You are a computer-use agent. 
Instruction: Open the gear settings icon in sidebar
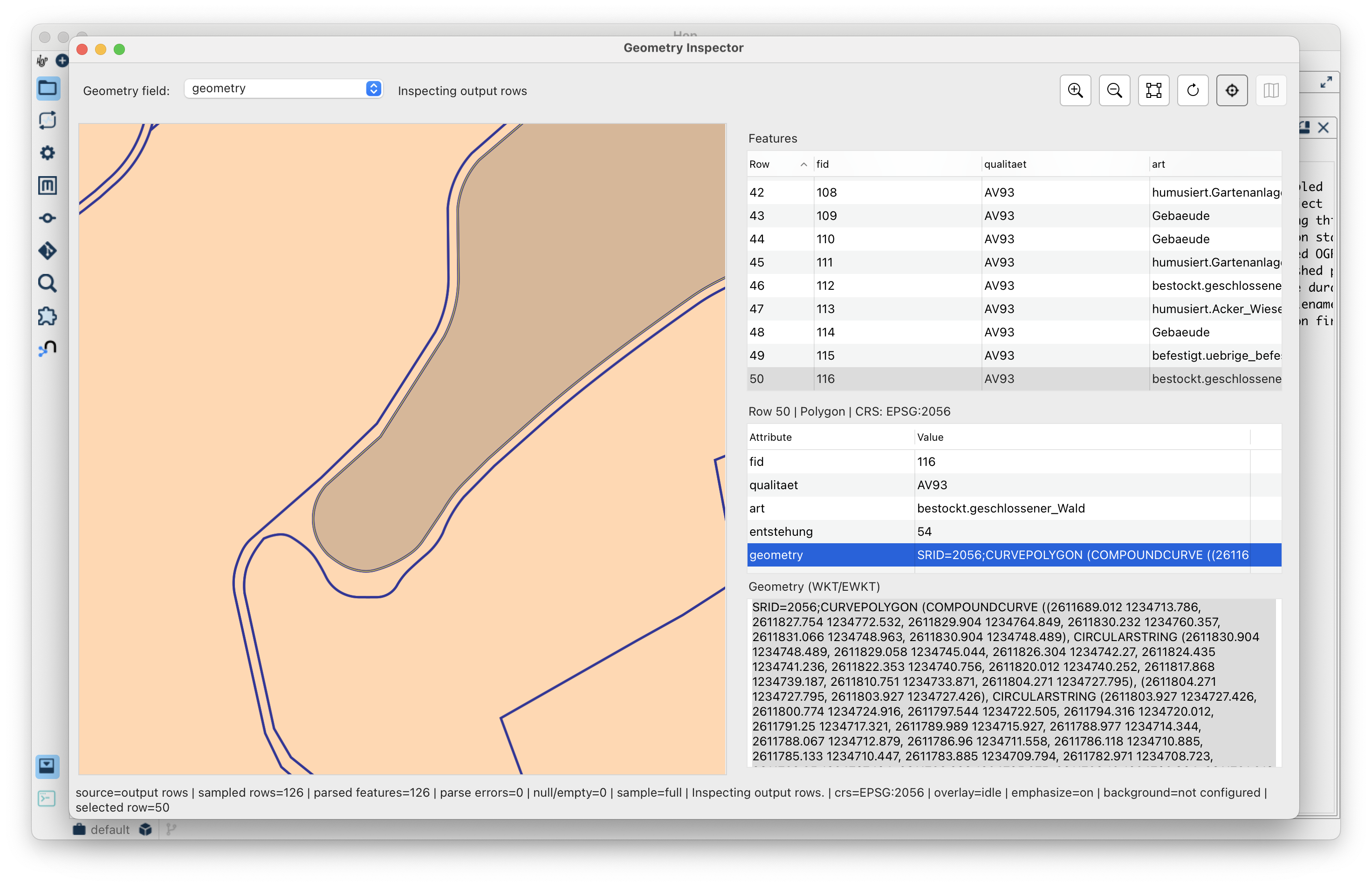(47, 153)
